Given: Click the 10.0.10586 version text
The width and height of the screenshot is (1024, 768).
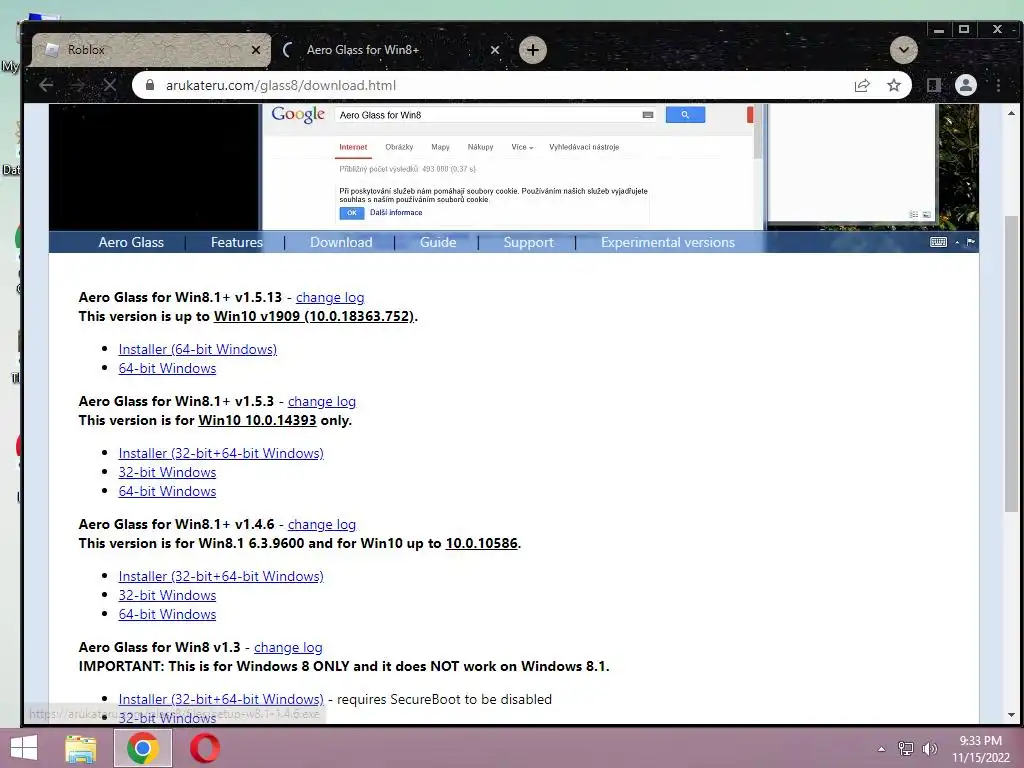Looking at the screenshot, I should (x=482, y=543).
